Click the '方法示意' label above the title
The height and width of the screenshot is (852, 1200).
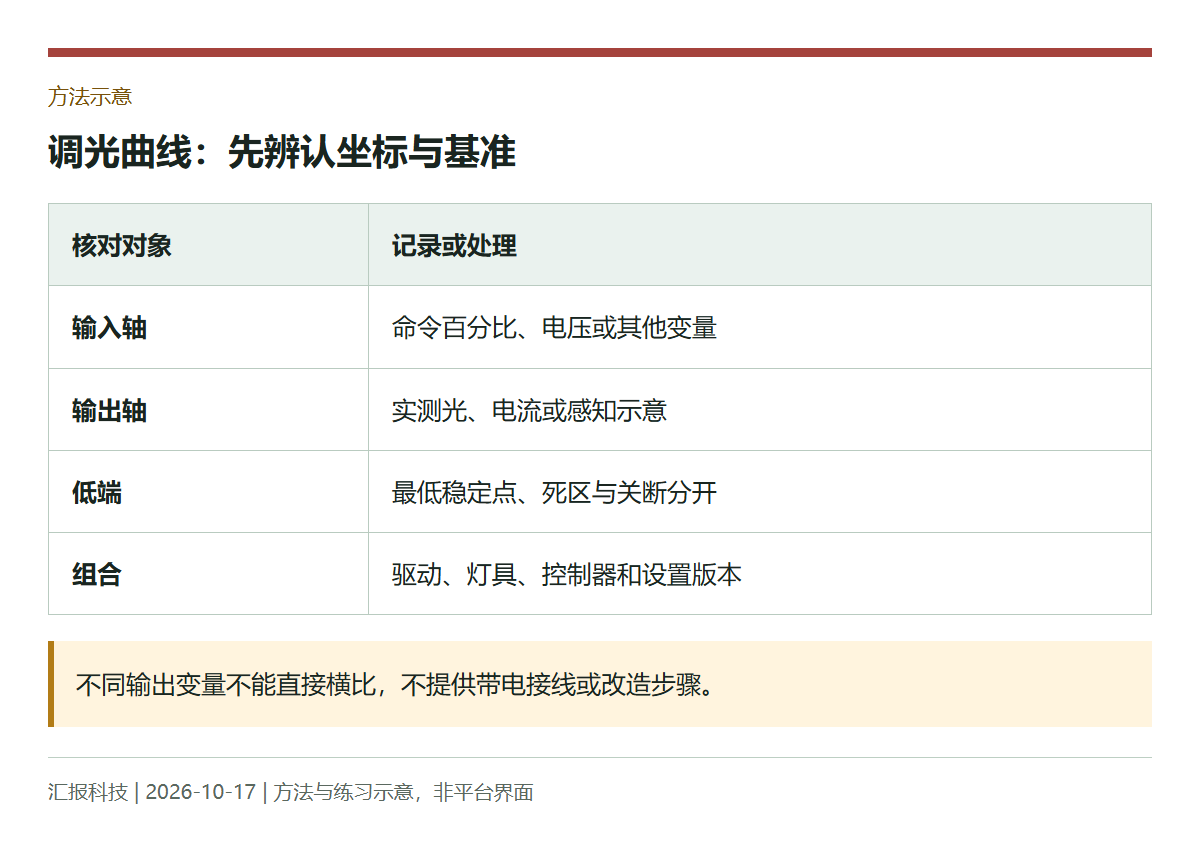click(x=90, y=97)
